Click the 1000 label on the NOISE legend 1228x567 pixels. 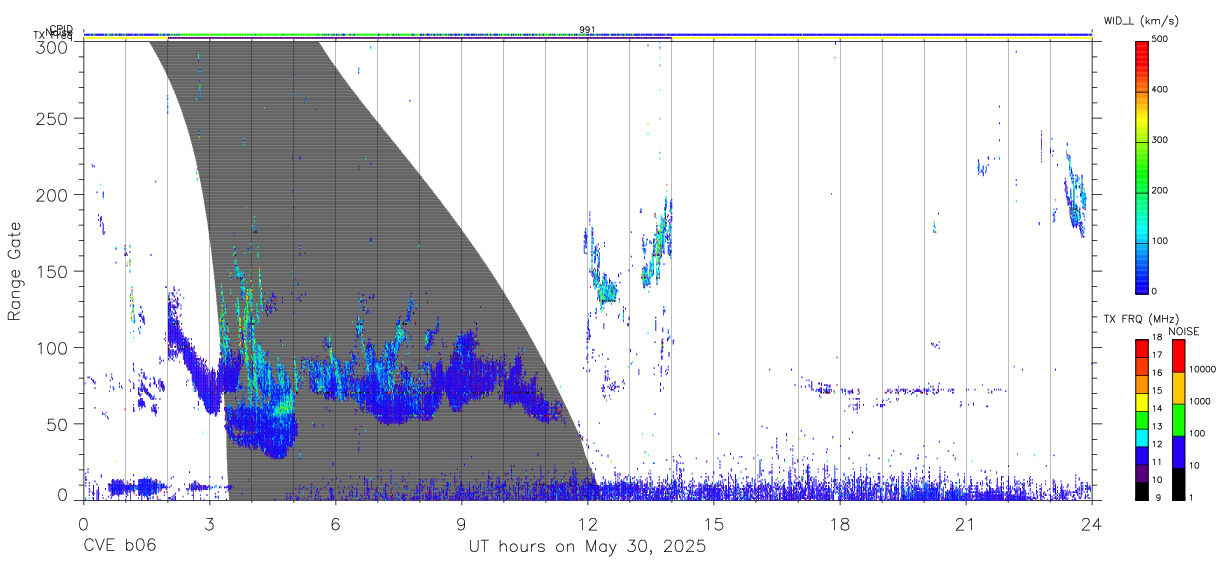tap(1199, 402)
